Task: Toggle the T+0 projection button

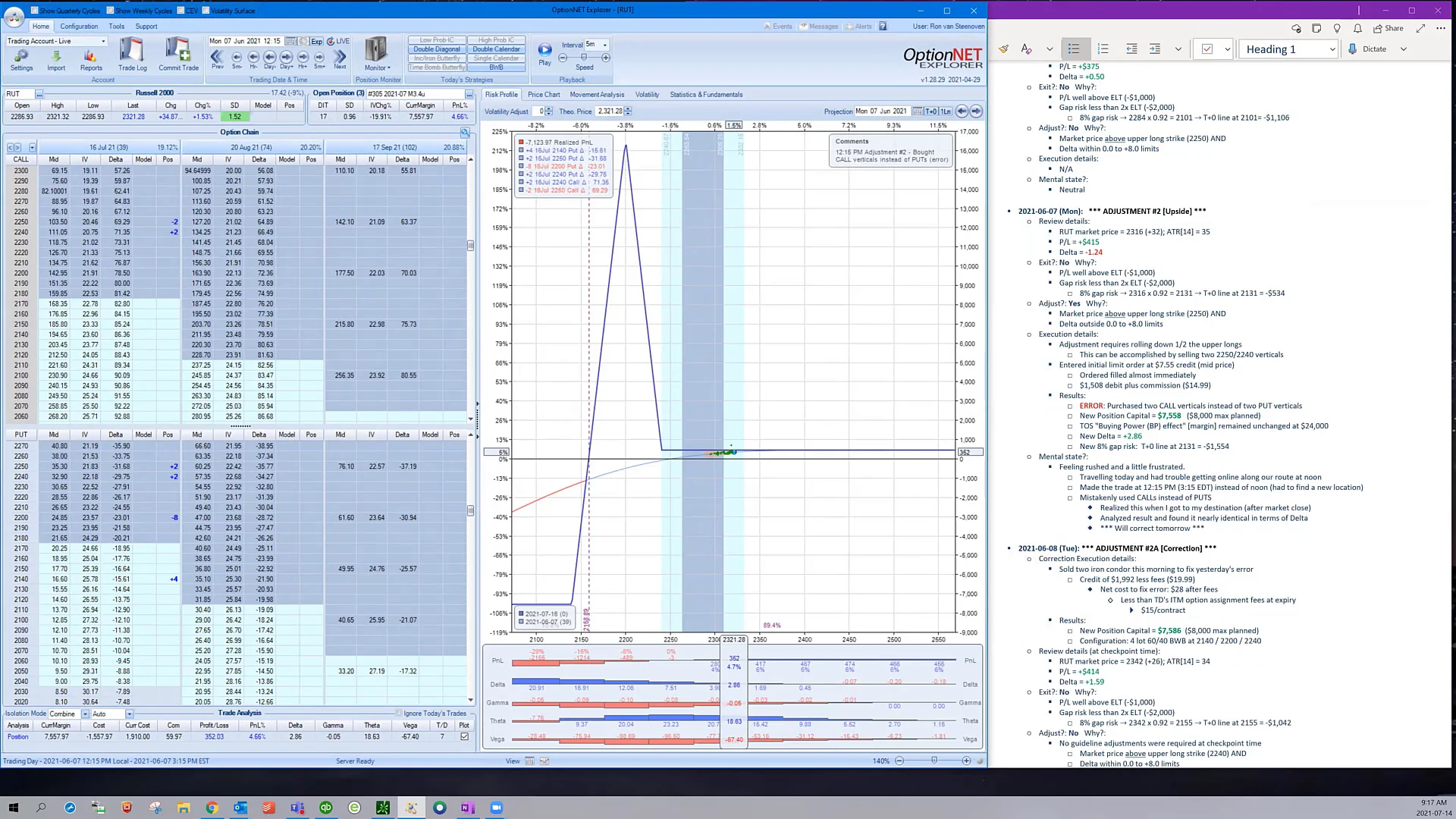Action: pos(931,111)
